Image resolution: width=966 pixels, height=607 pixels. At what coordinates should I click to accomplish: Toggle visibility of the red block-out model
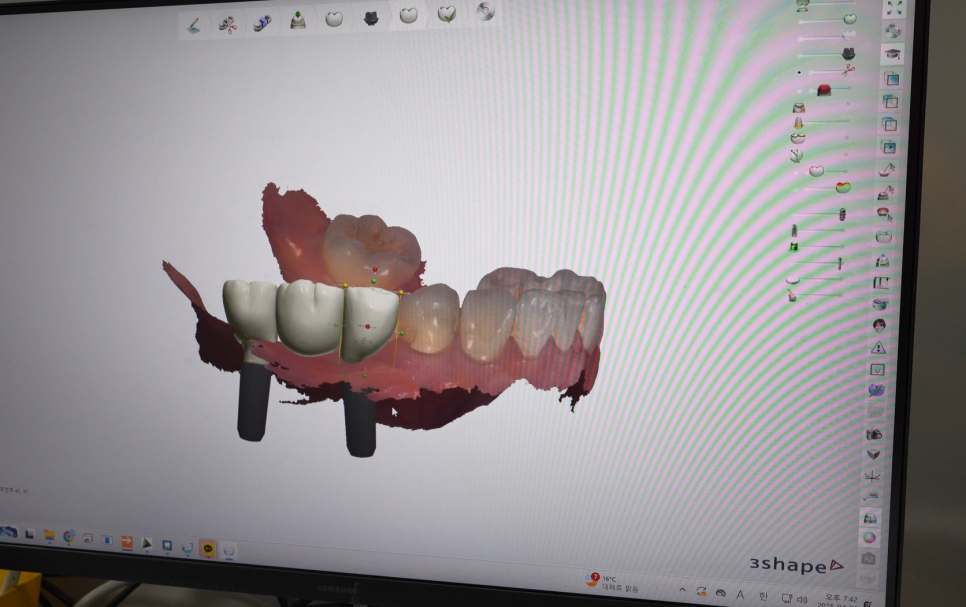(824, 90)
